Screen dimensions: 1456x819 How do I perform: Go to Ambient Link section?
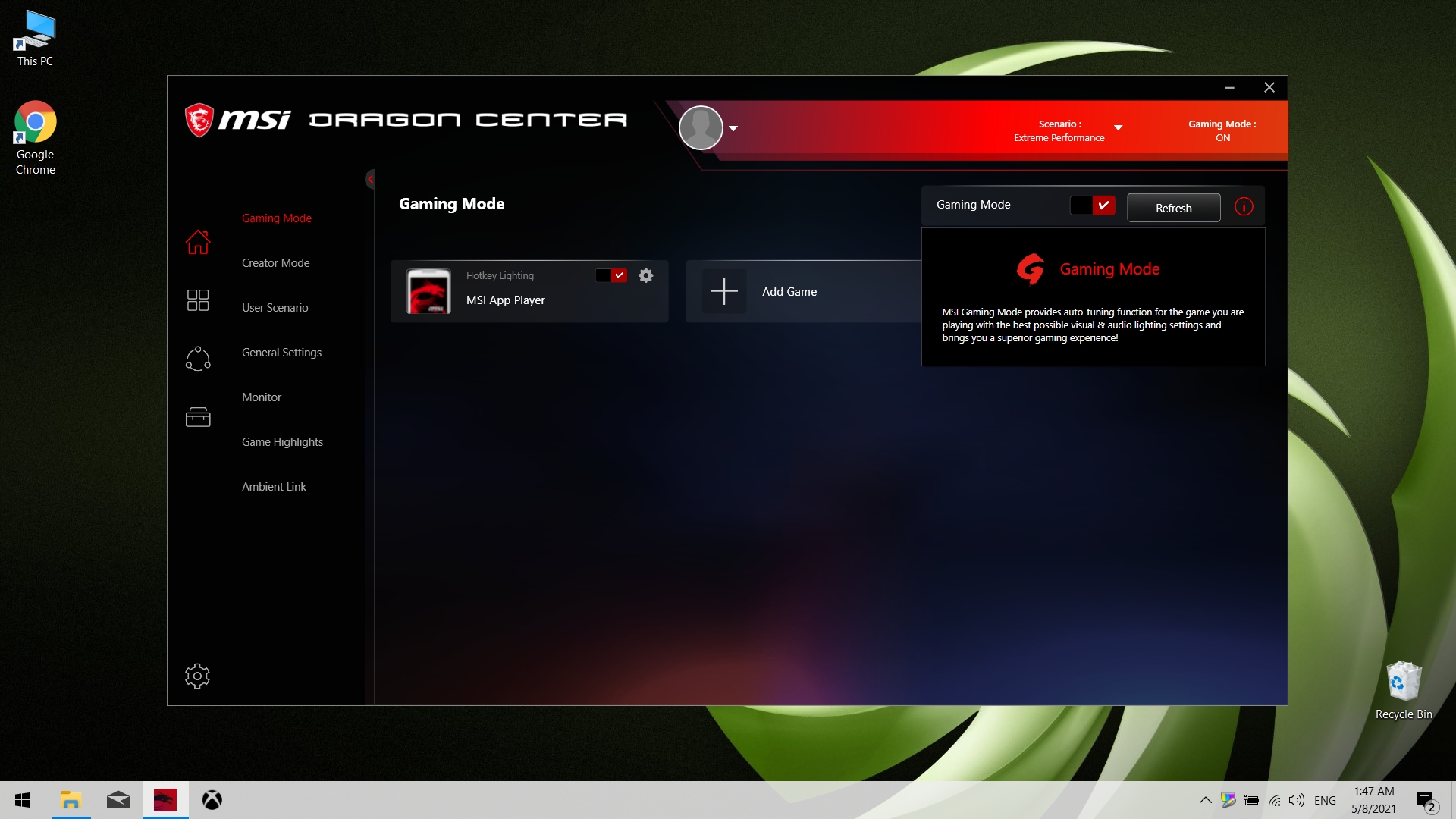(274, 486)
